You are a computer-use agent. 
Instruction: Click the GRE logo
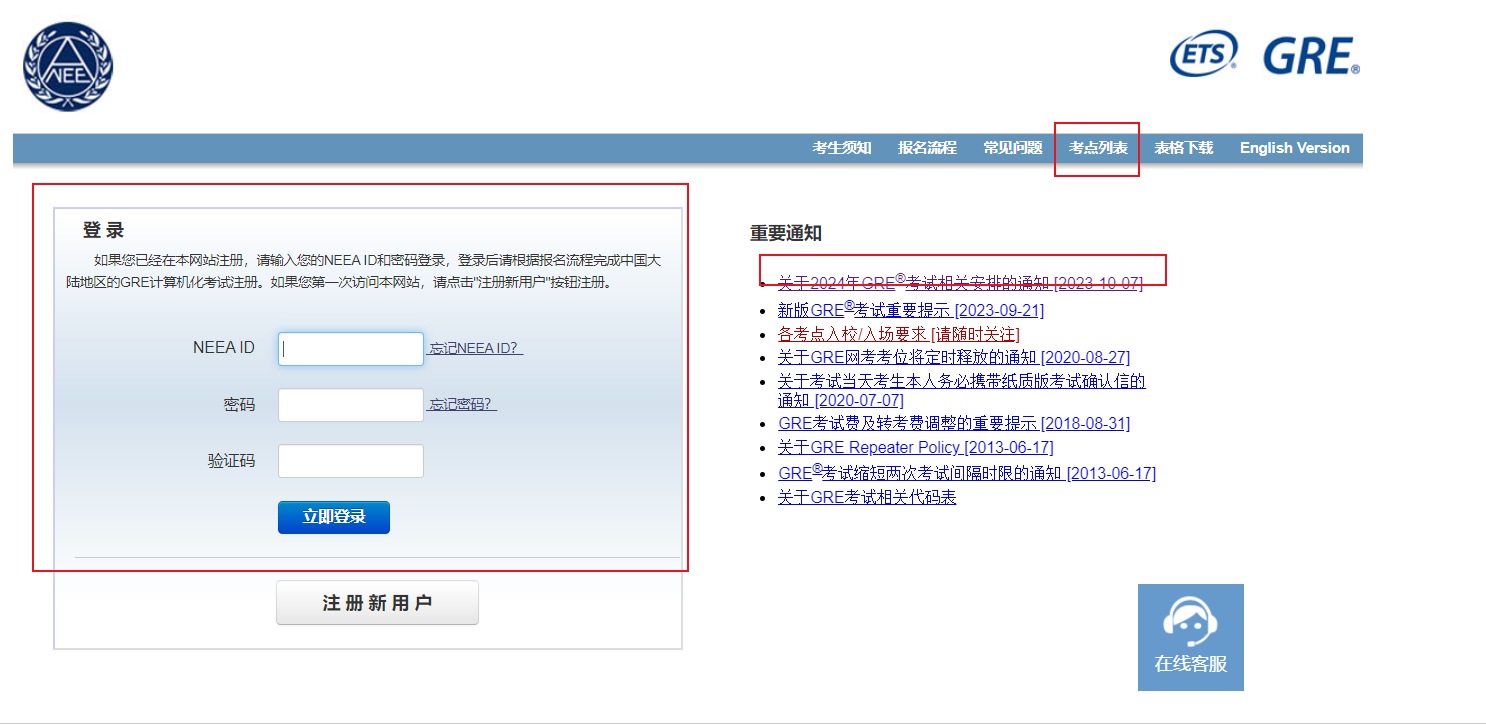[1311, 56]
